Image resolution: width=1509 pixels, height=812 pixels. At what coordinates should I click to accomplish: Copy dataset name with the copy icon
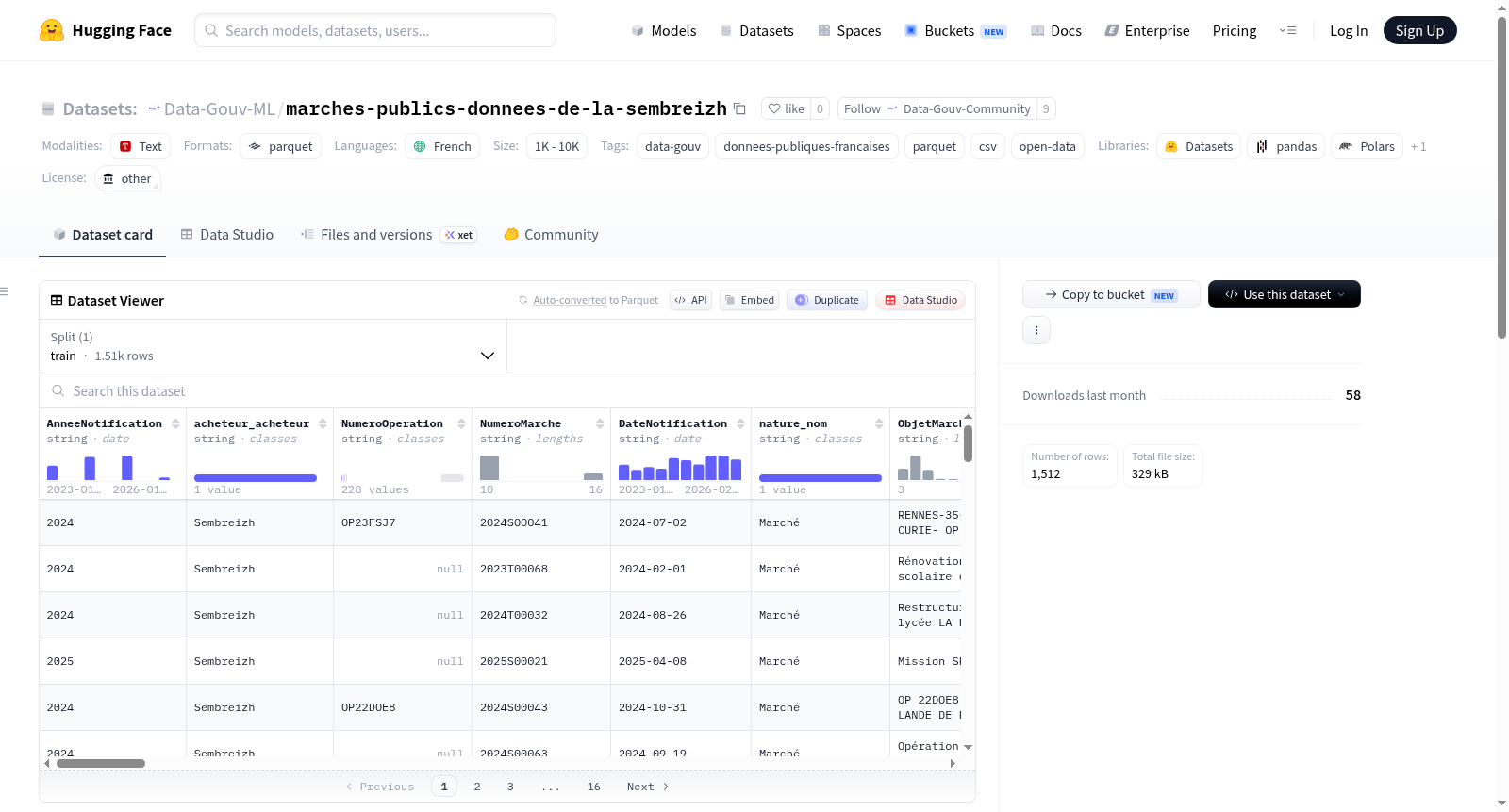pyautogui.click(x=739, y=108)
